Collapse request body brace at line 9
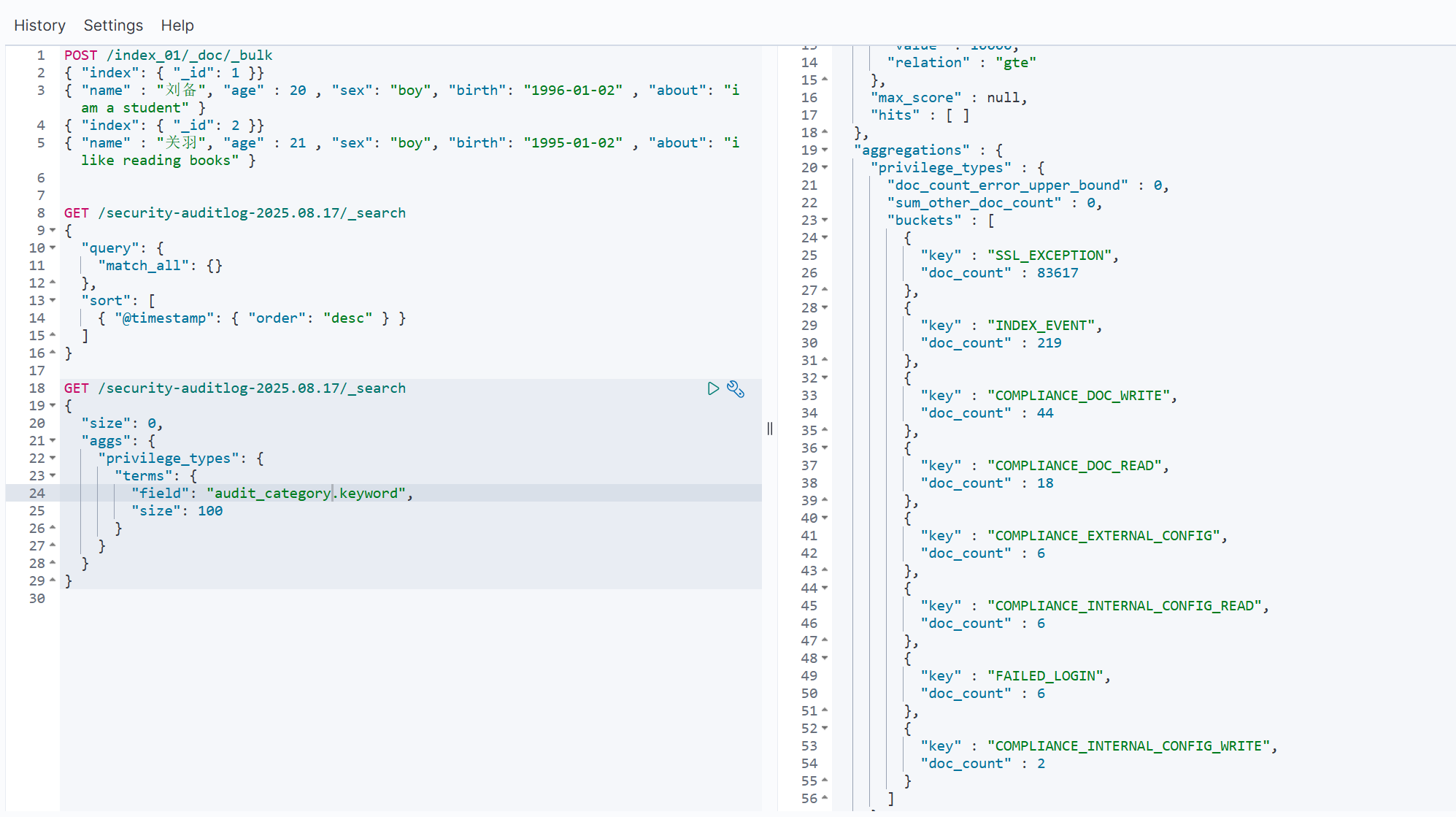This screenshot has height=817, width=1456. pyautogui.click(x=53, y=231)
